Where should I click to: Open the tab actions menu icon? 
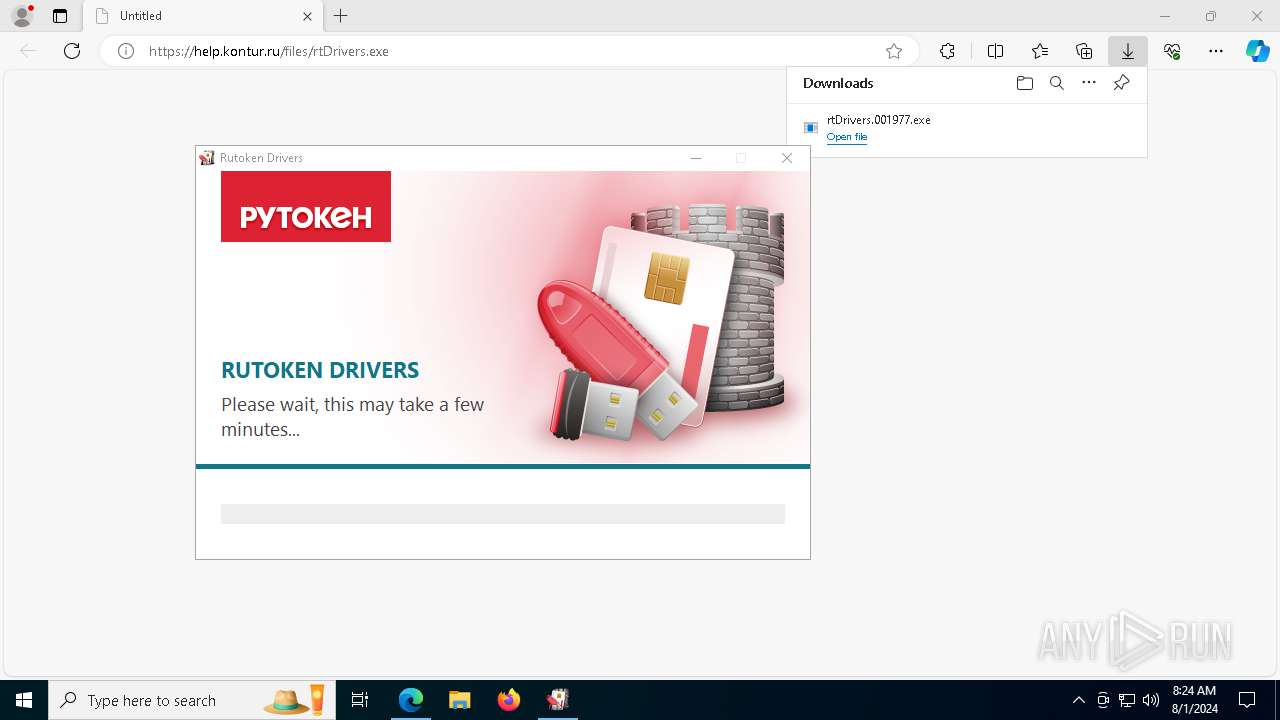pos(60,16)
